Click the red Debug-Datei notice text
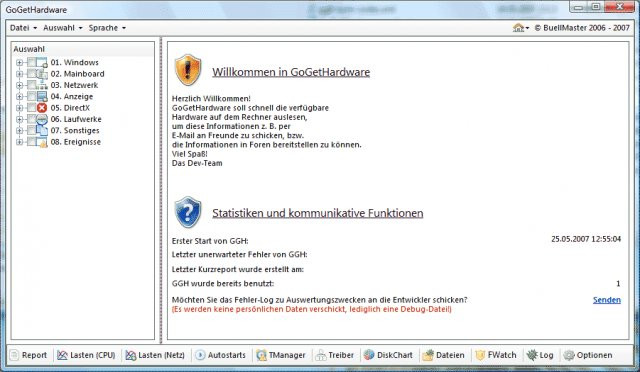The image size is (640, 372). point(311,309)
